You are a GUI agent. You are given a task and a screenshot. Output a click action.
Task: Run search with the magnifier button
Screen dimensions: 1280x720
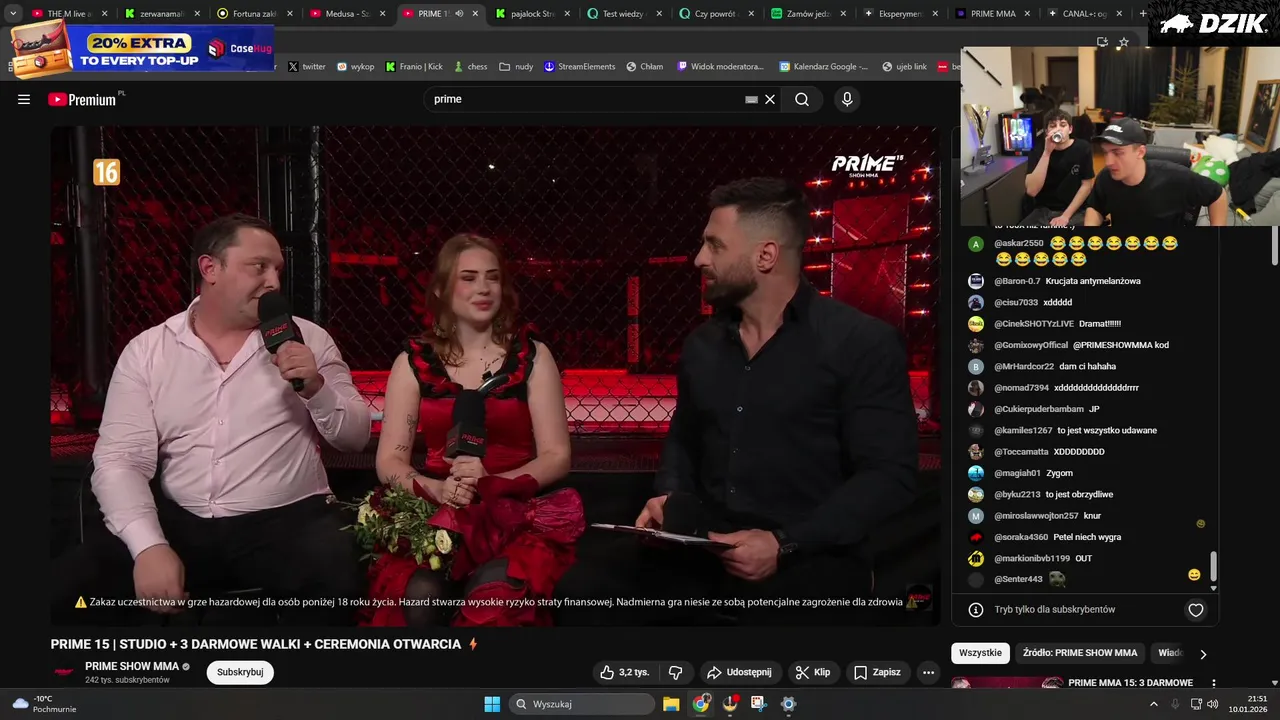[x=802, y=99]
